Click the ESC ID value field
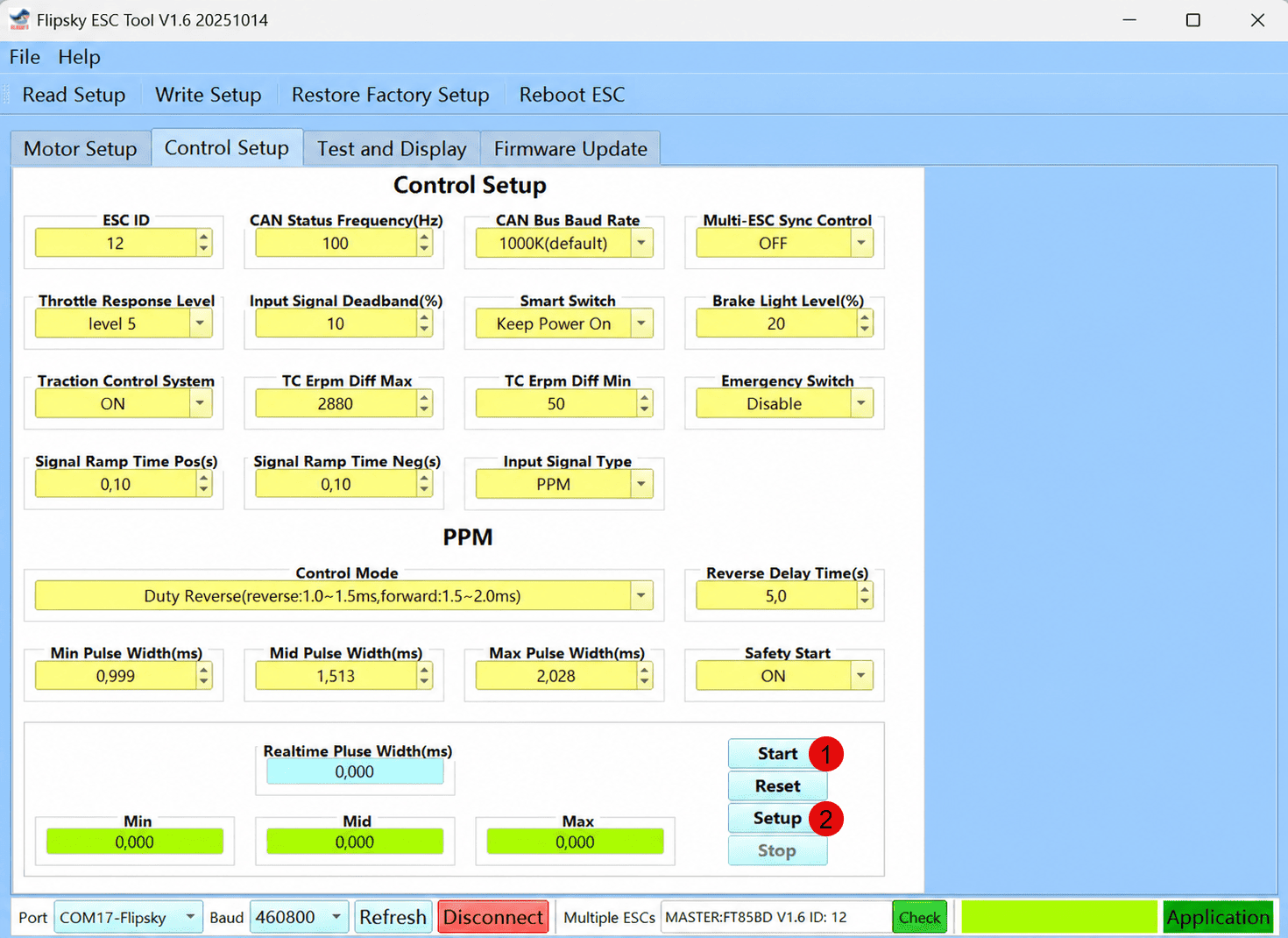Image resolution: width=1288 pixels, height=938 pixels. (116, 244)
